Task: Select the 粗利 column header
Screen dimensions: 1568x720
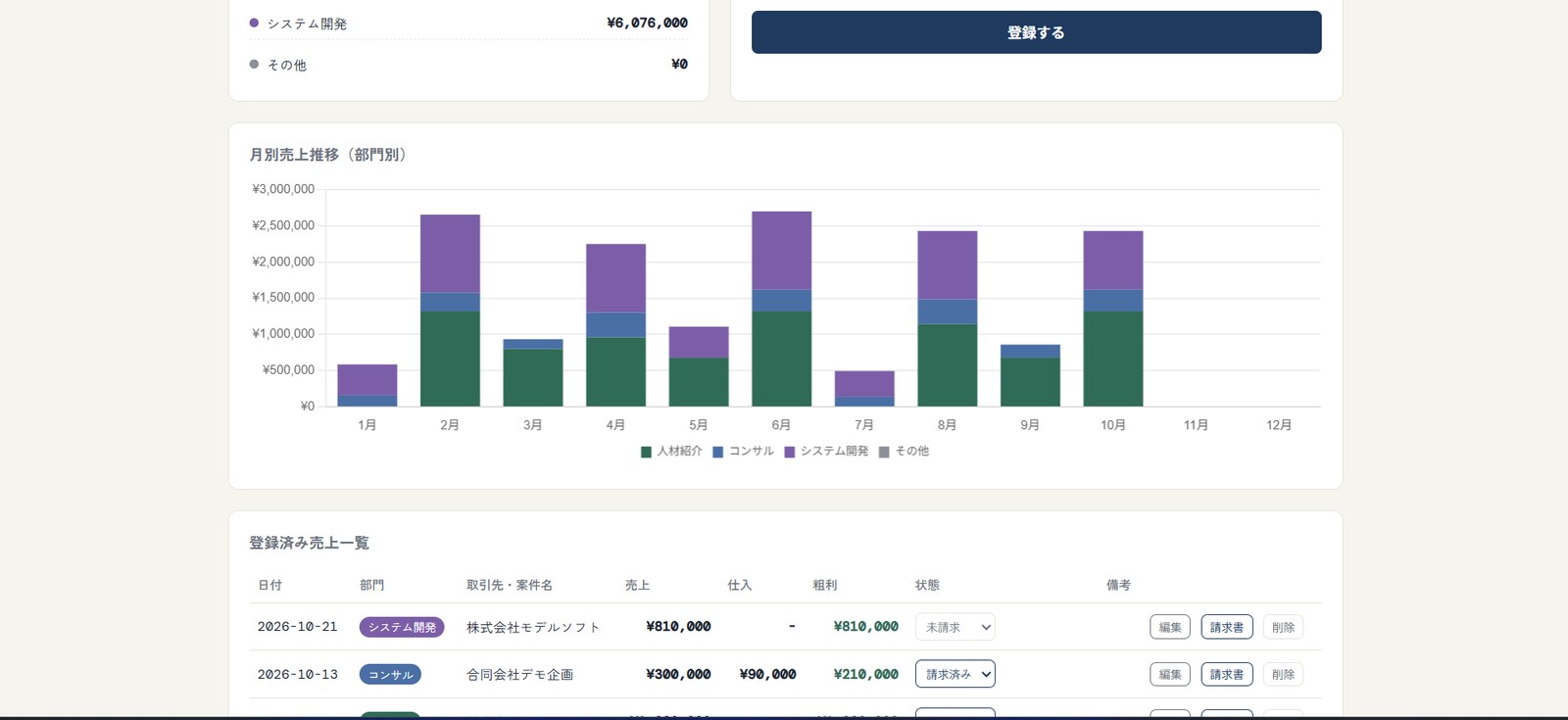Action: [x=824, y=585]
